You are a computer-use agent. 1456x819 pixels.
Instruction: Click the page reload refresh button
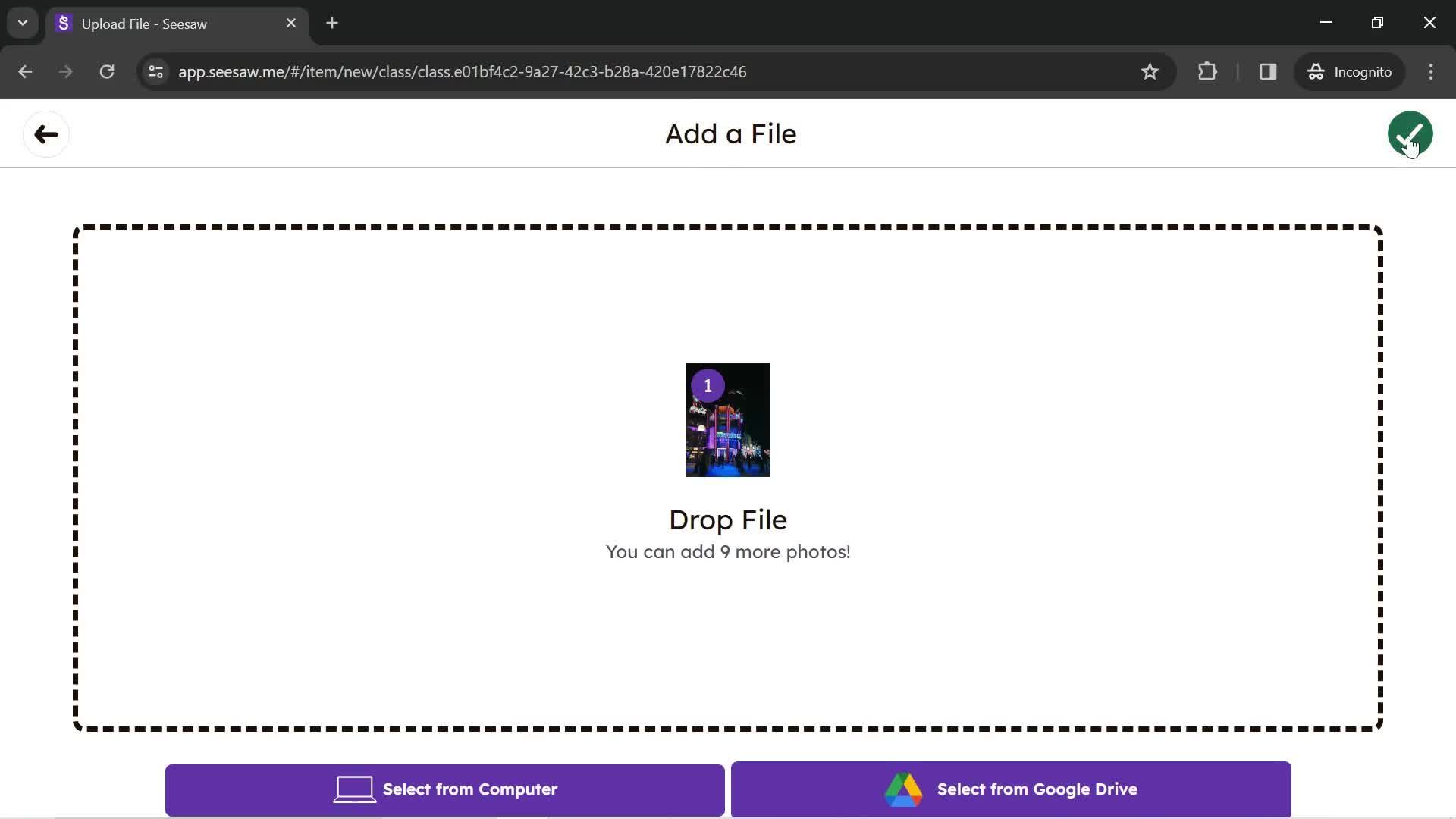click(107, 71)
